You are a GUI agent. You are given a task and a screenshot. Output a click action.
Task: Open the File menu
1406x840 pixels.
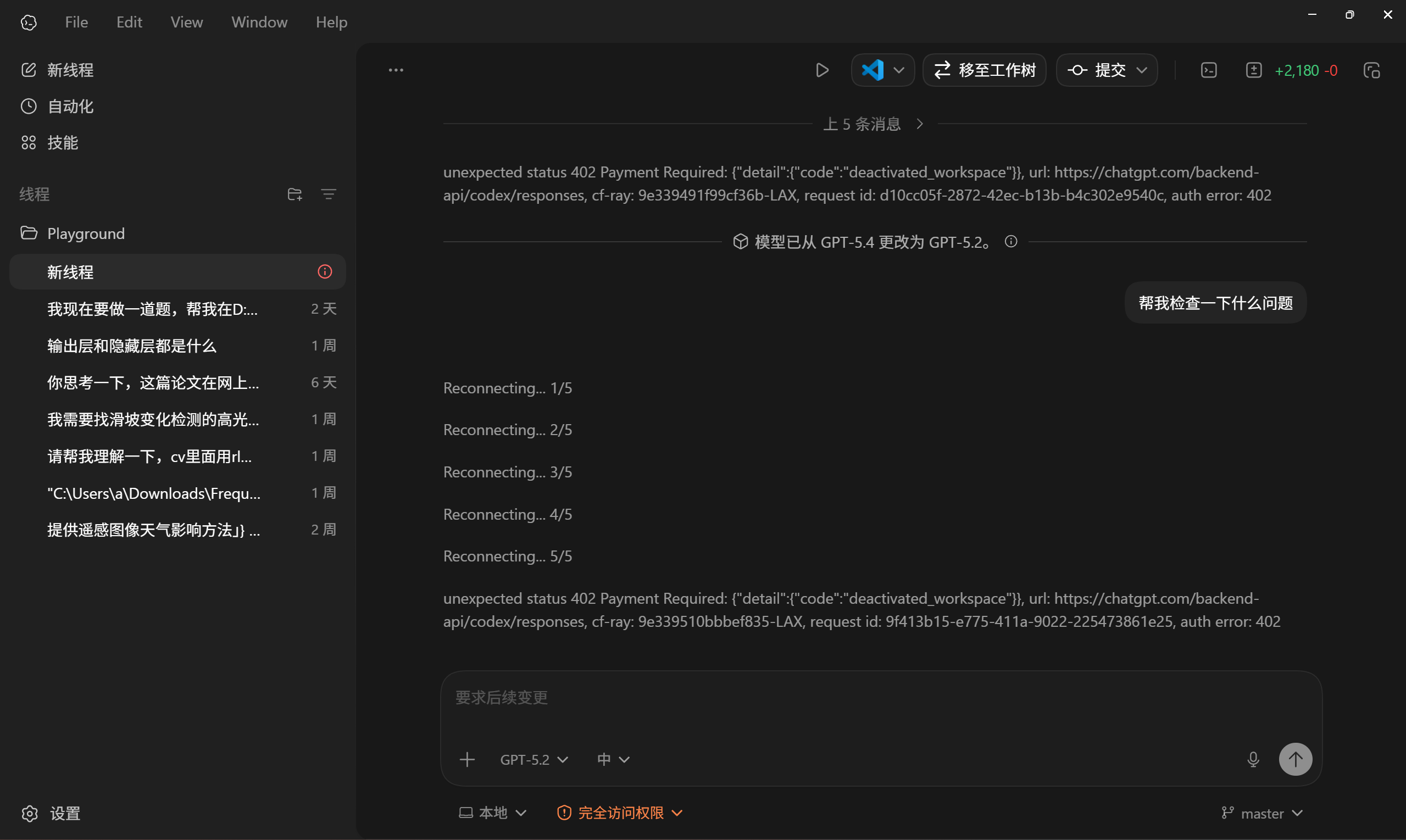tap(76, 22)
